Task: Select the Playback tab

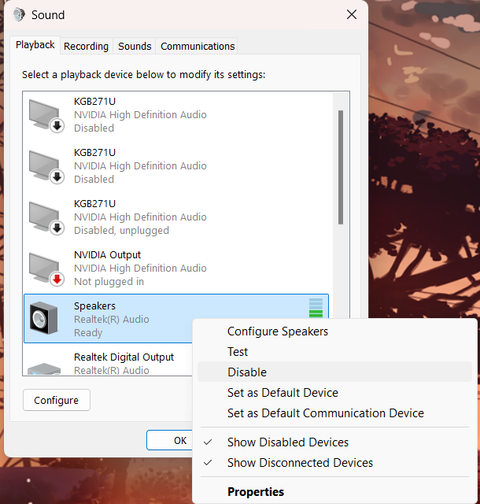Action: click(x=35, y=45)
